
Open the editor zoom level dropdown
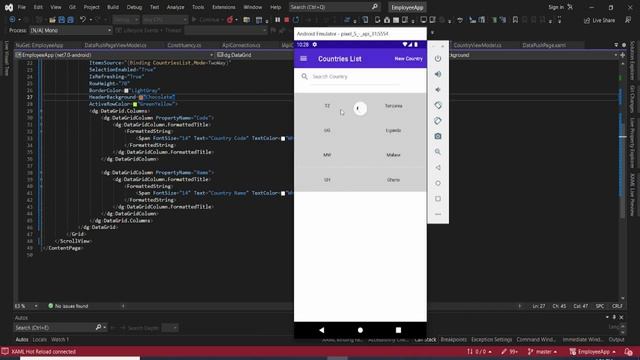tap(26, 306)
